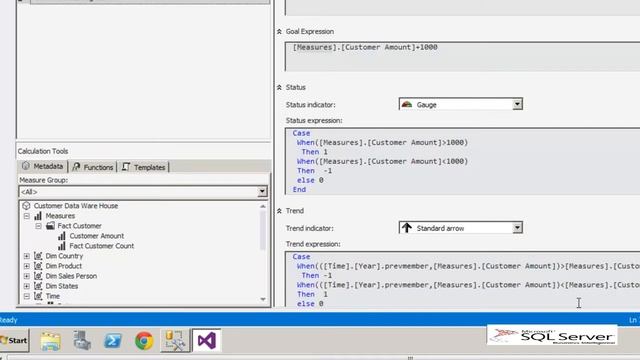
Task: Launch PowerShell from taskbar
Action: [x=113, y=340]
